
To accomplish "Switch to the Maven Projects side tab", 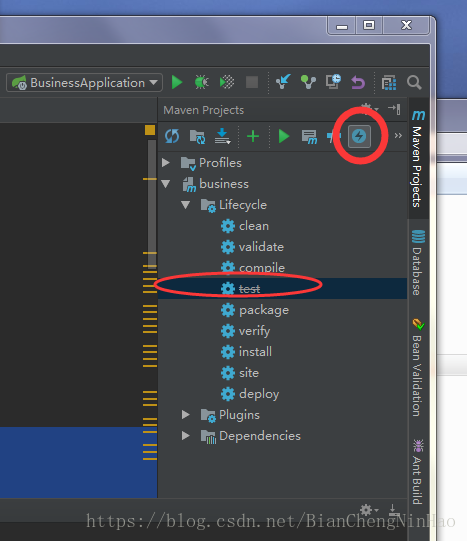I will click(x=418, y=158).
